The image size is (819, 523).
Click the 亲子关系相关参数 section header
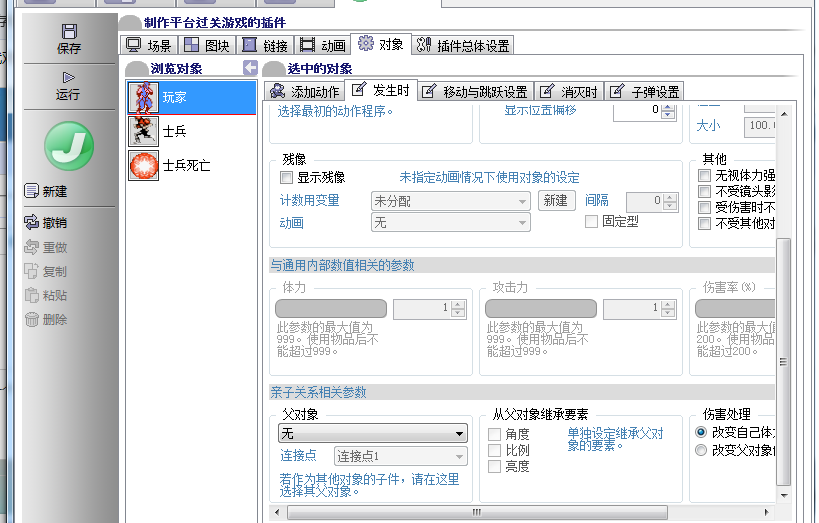coord(522,392)
